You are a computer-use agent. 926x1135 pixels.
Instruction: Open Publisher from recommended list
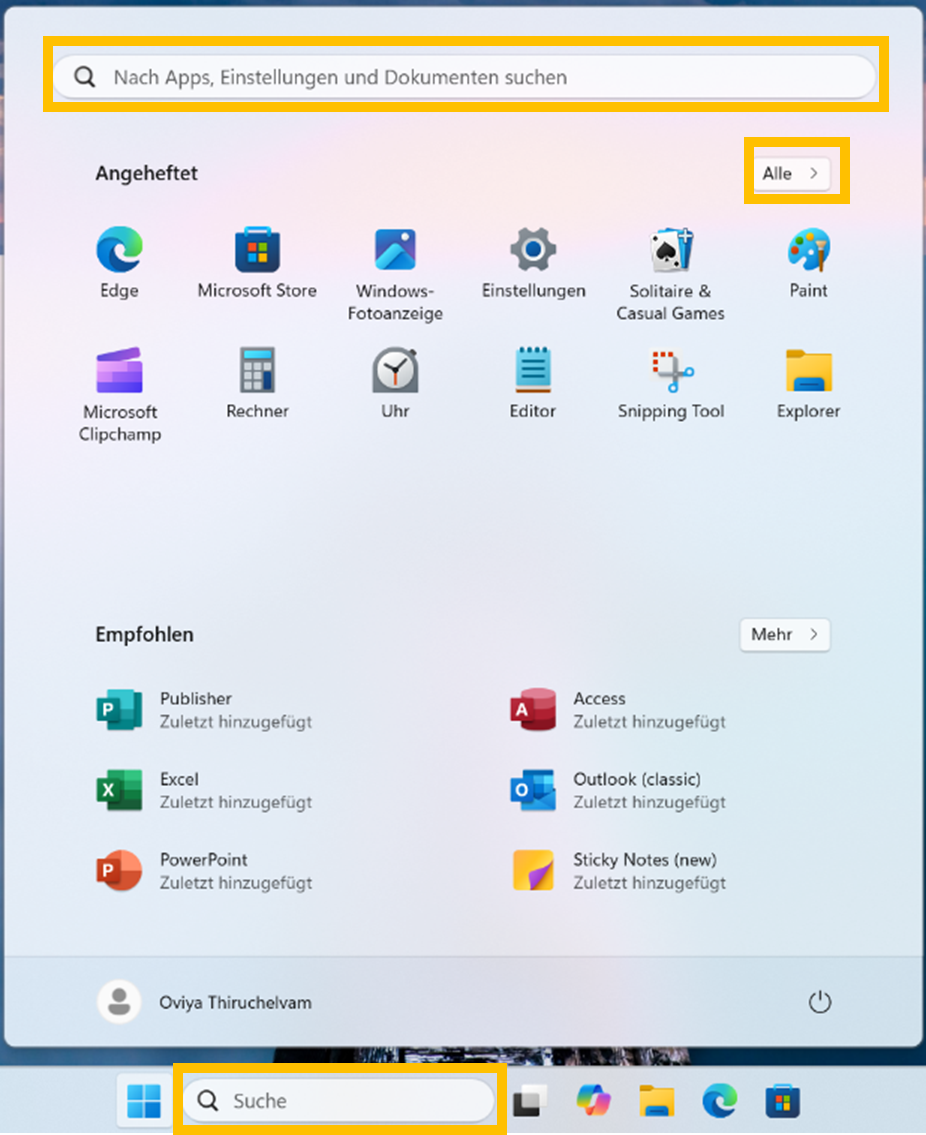coord(204,710)
